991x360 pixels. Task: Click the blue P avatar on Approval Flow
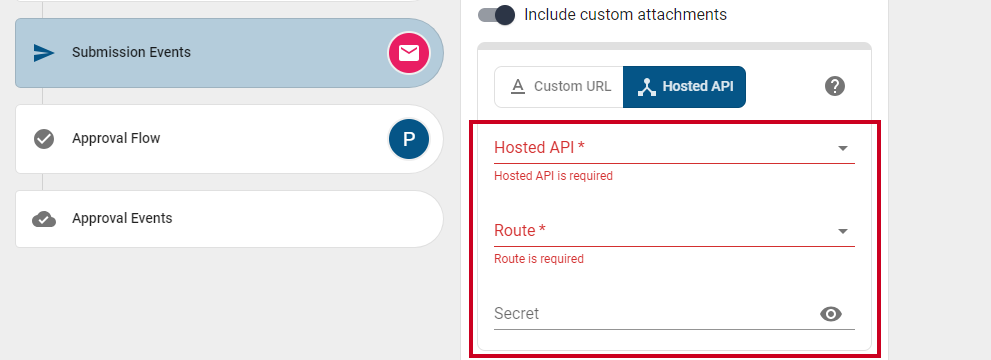409,139
